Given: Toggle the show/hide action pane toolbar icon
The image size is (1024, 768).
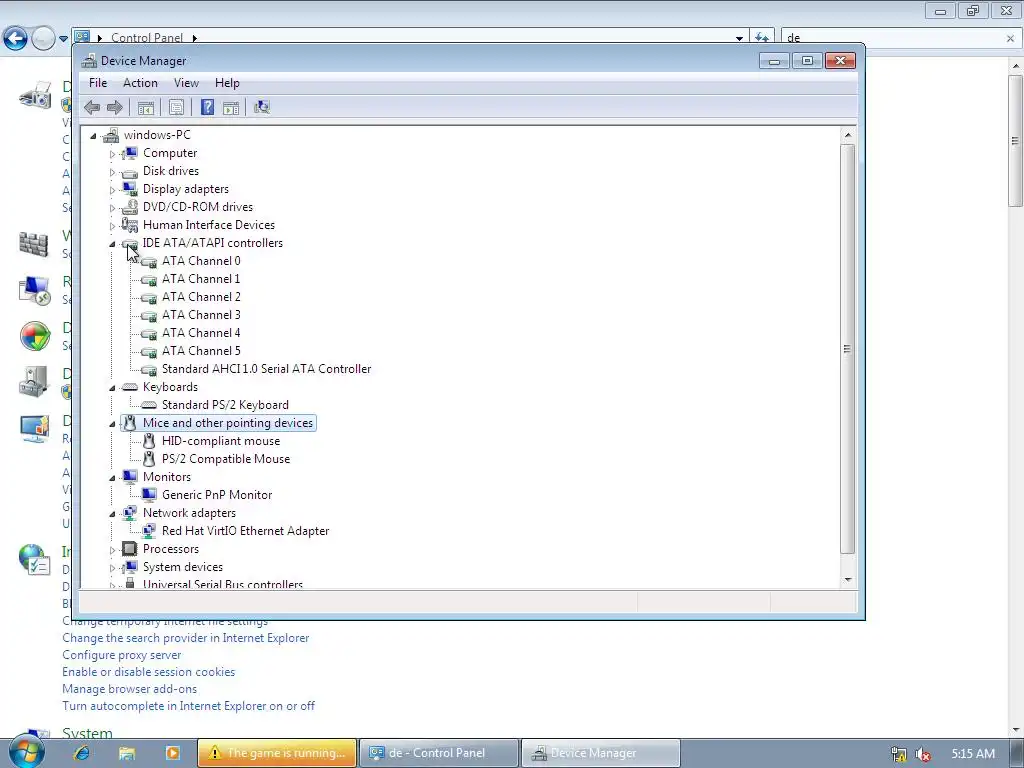Looking at the screenshot, I should 231,107.
